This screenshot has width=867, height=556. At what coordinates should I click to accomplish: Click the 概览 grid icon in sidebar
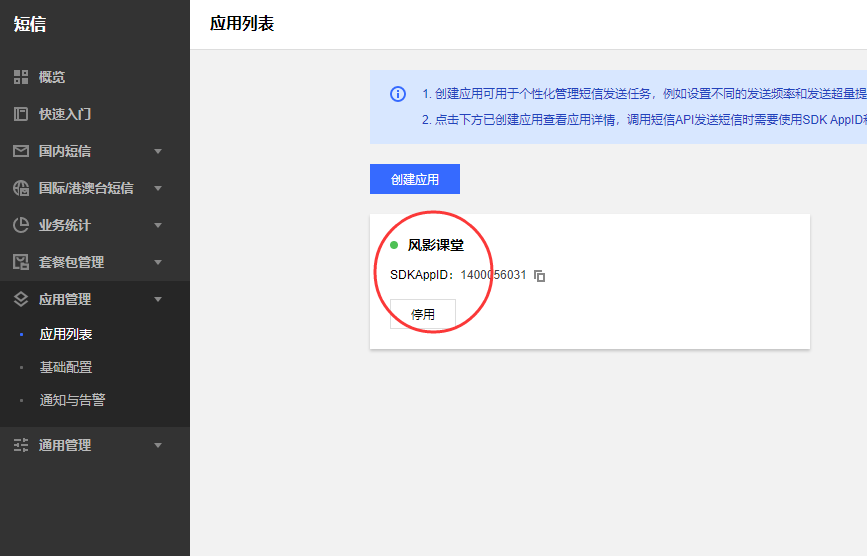point(21,77)
